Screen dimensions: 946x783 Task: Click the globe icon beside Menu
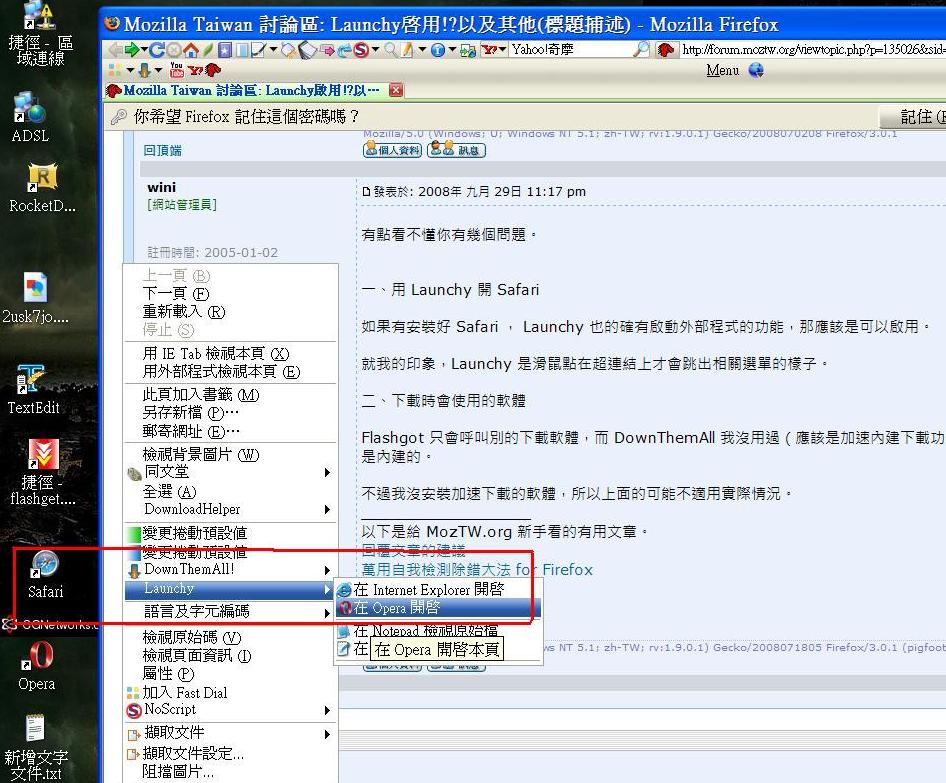pyautogui.click(x=756, y=70)
